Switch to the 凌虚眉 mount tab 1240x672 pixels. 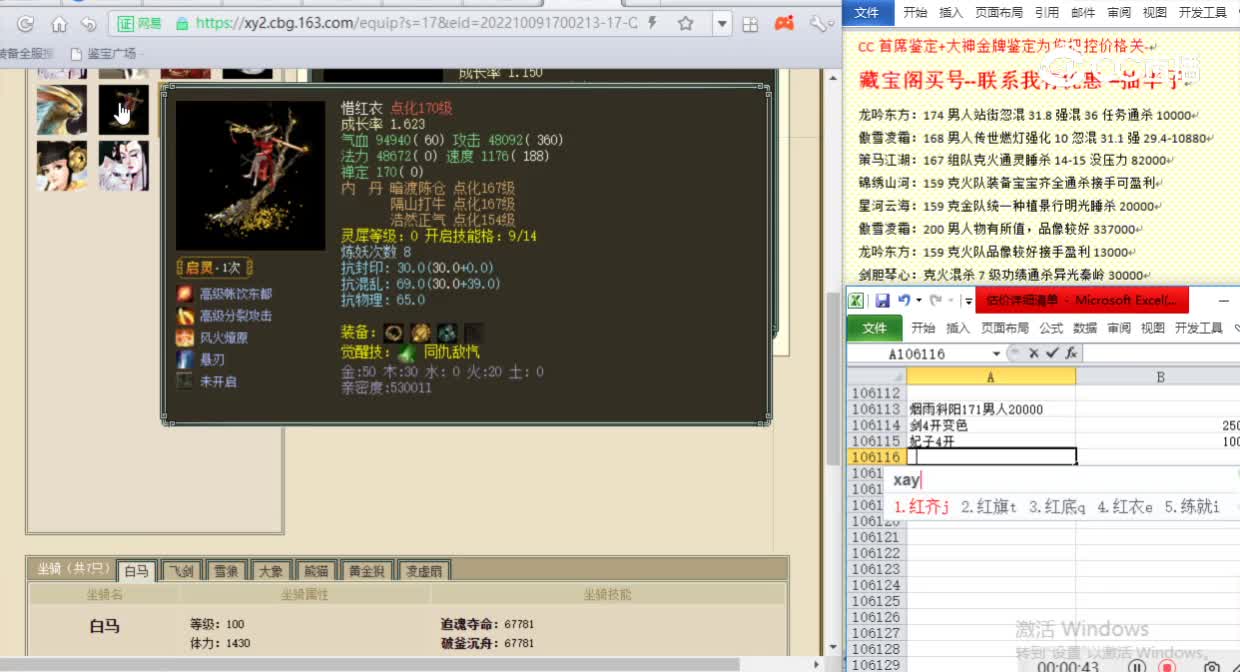point(424,571)
